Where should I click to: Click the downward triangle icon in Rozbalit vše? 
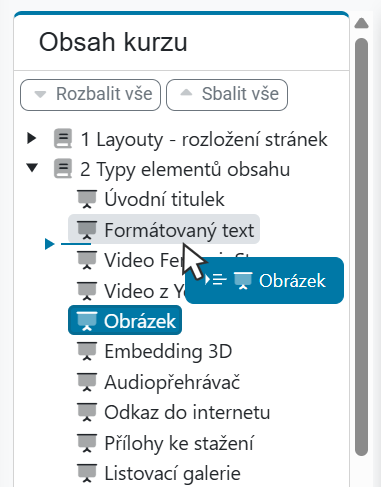40,94
